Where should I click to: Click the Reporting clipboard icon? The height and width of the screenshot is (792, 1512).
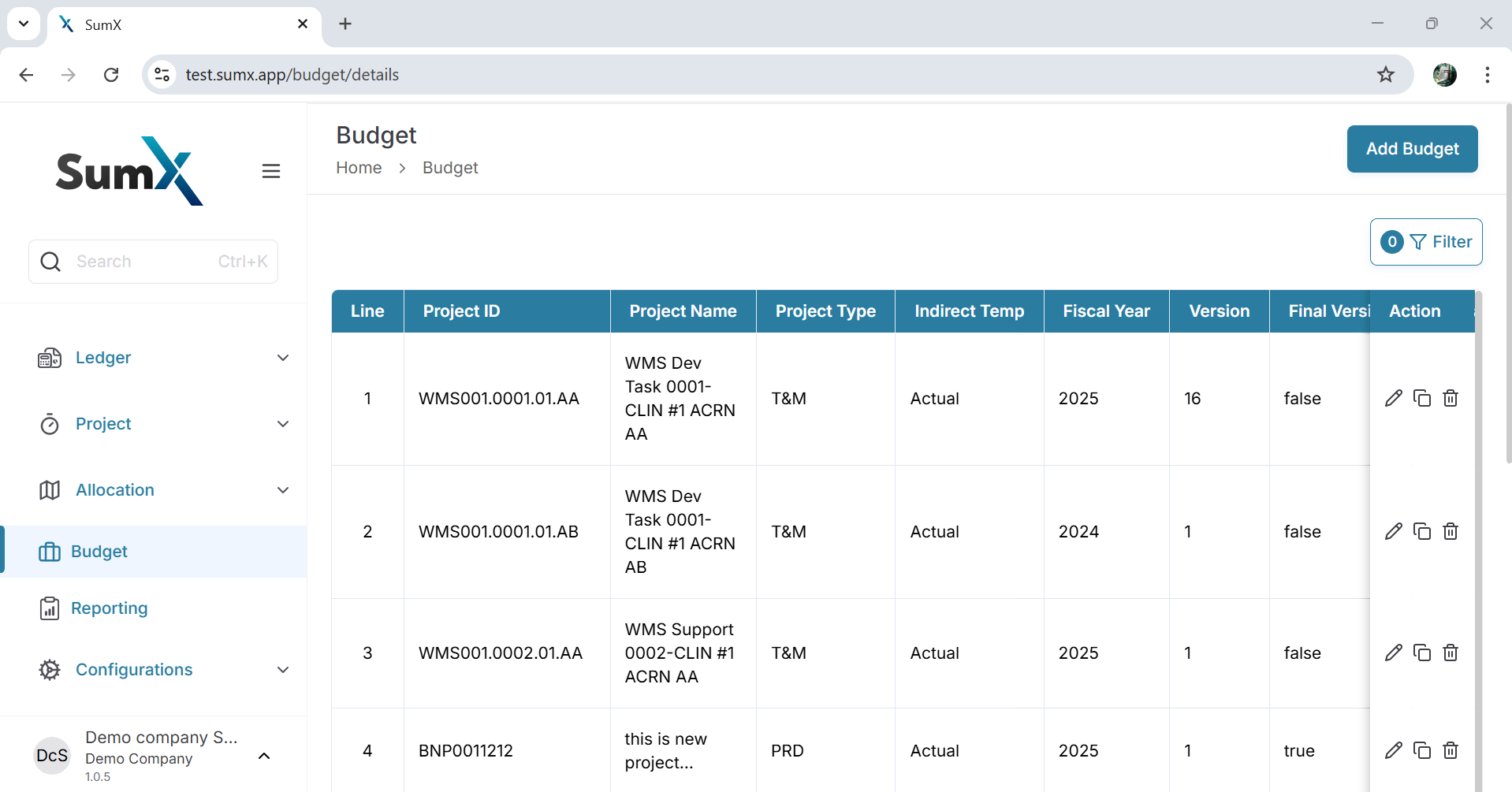tap(50, 608)
